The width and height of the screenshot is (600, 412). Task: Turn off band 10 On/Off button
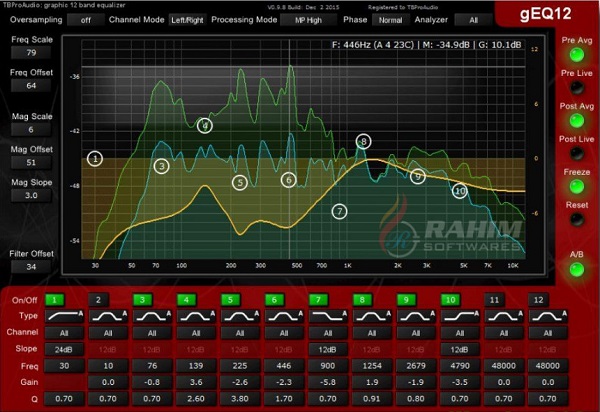coord(450,300)
